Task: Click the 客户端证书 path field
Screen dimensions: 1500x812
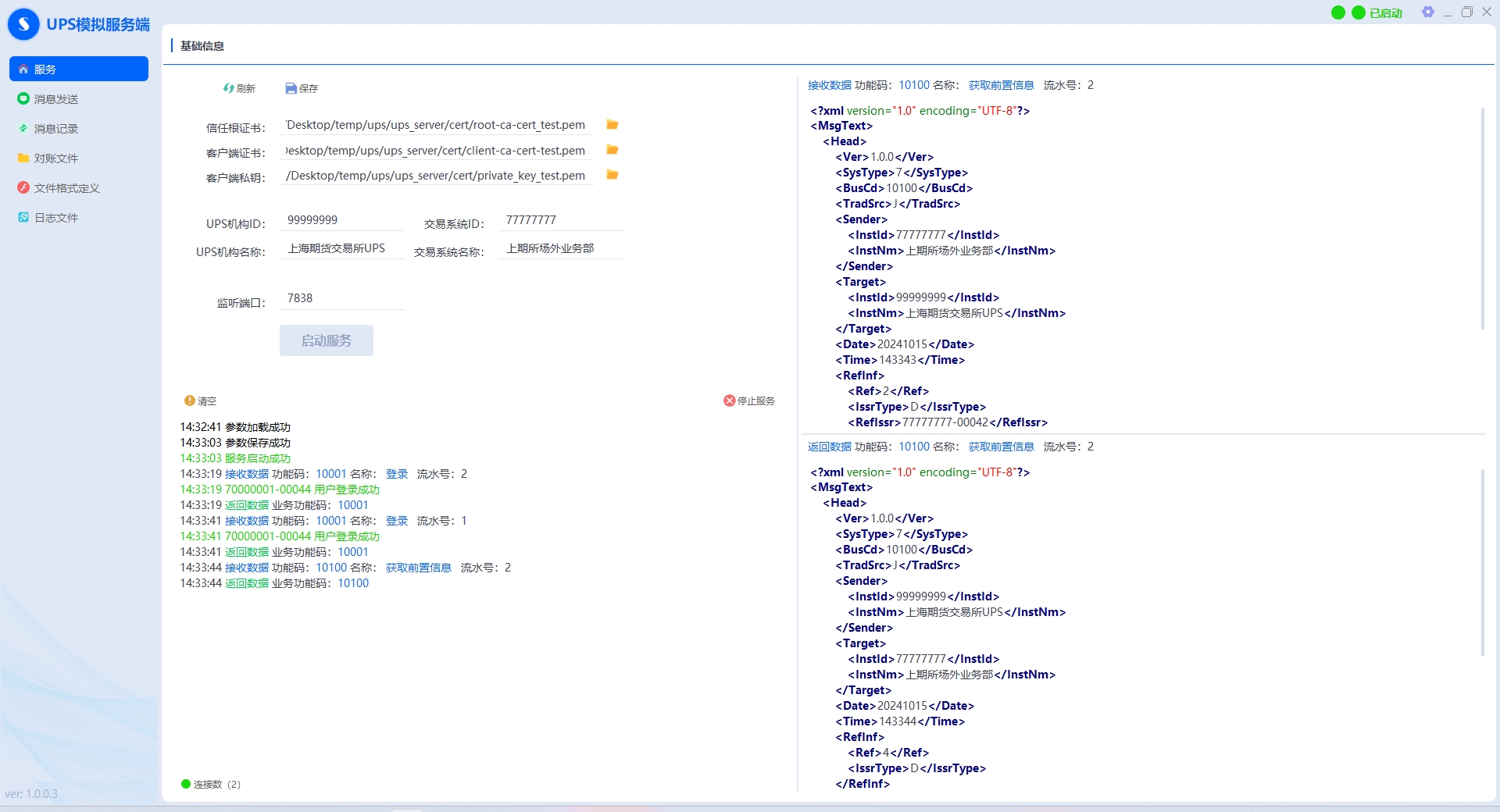Action: tap(437, 151)
